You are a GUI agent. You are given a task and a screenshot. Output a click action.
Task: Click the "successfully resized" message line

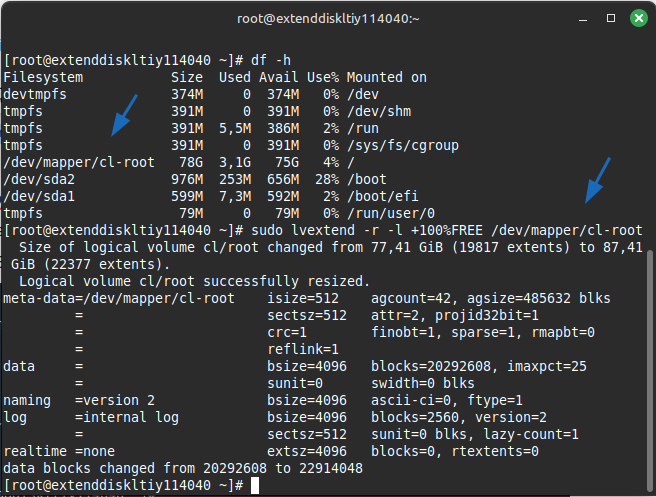(194, 281)
